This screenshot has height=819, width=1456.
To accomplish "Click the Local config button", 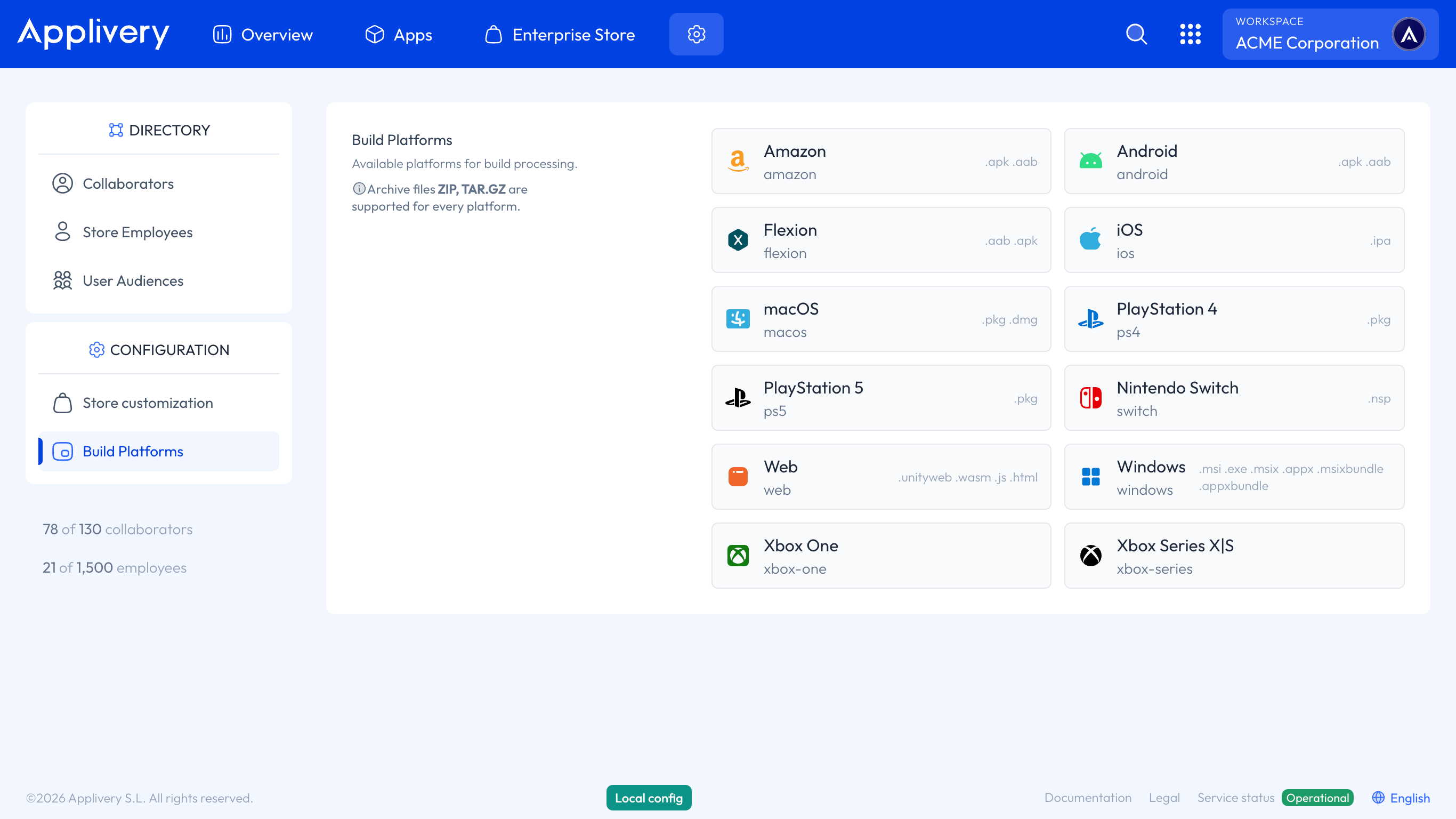I will pyautogui.click(x=649, y=798).
